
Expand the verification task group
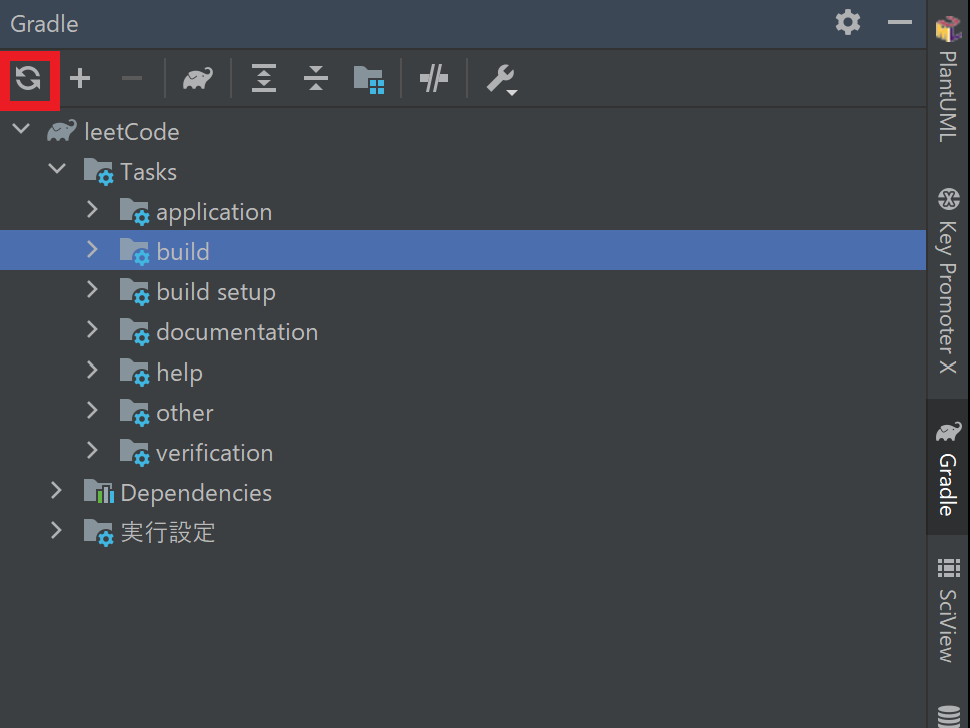[92, 450]
